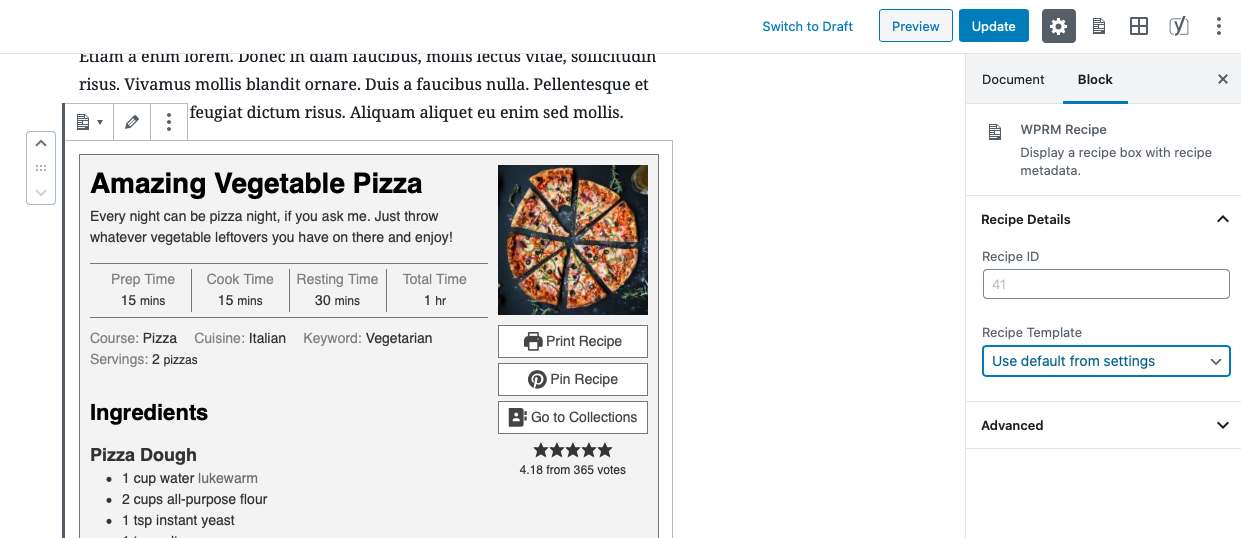Viewport: 1241px width, 538px height.
Task: Change block type via recipe icon dropdown
Action: (x=90, y=122)
